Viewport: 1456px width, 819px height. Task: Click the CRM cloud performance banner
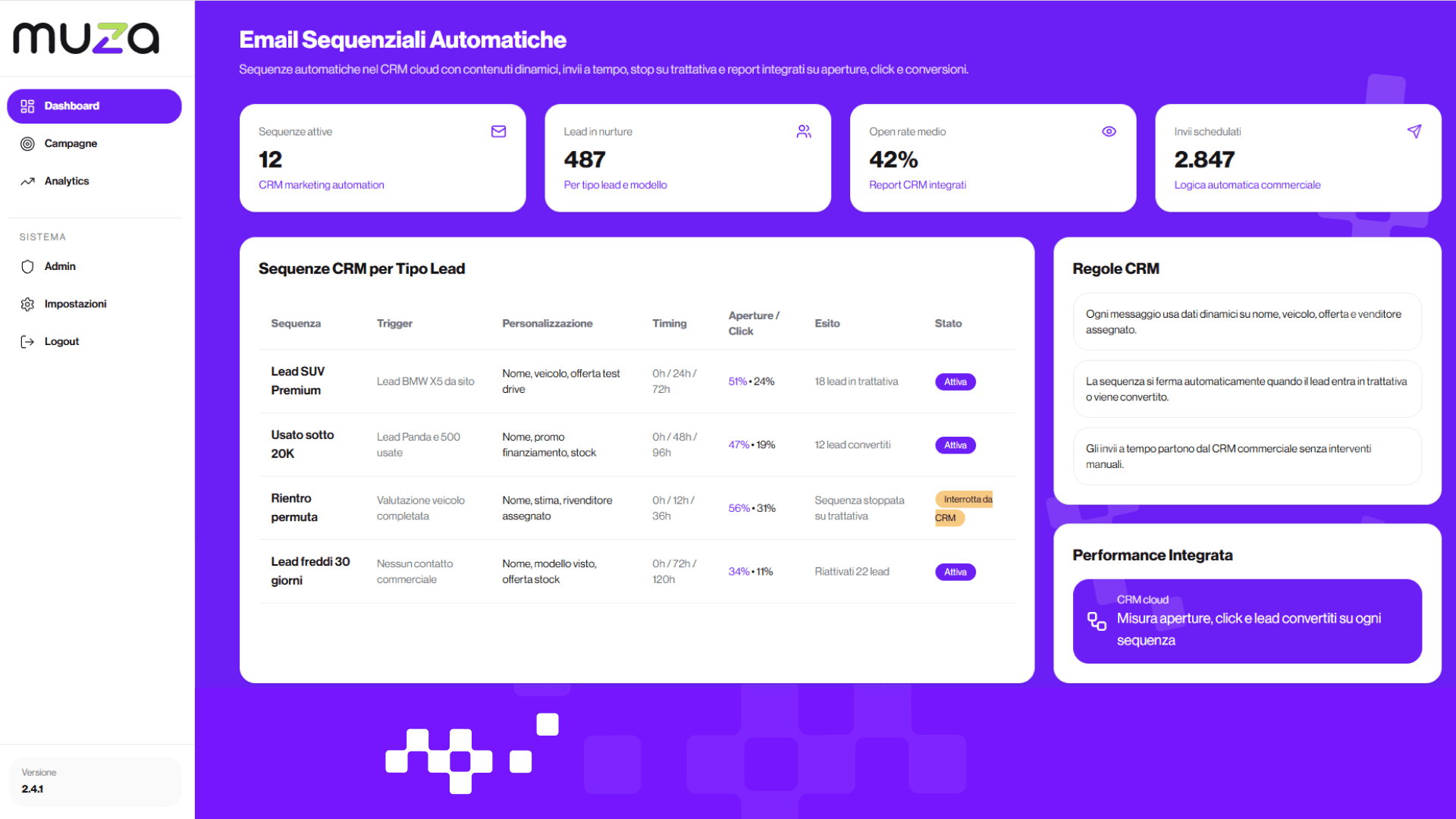click(x=1247, y=622)
